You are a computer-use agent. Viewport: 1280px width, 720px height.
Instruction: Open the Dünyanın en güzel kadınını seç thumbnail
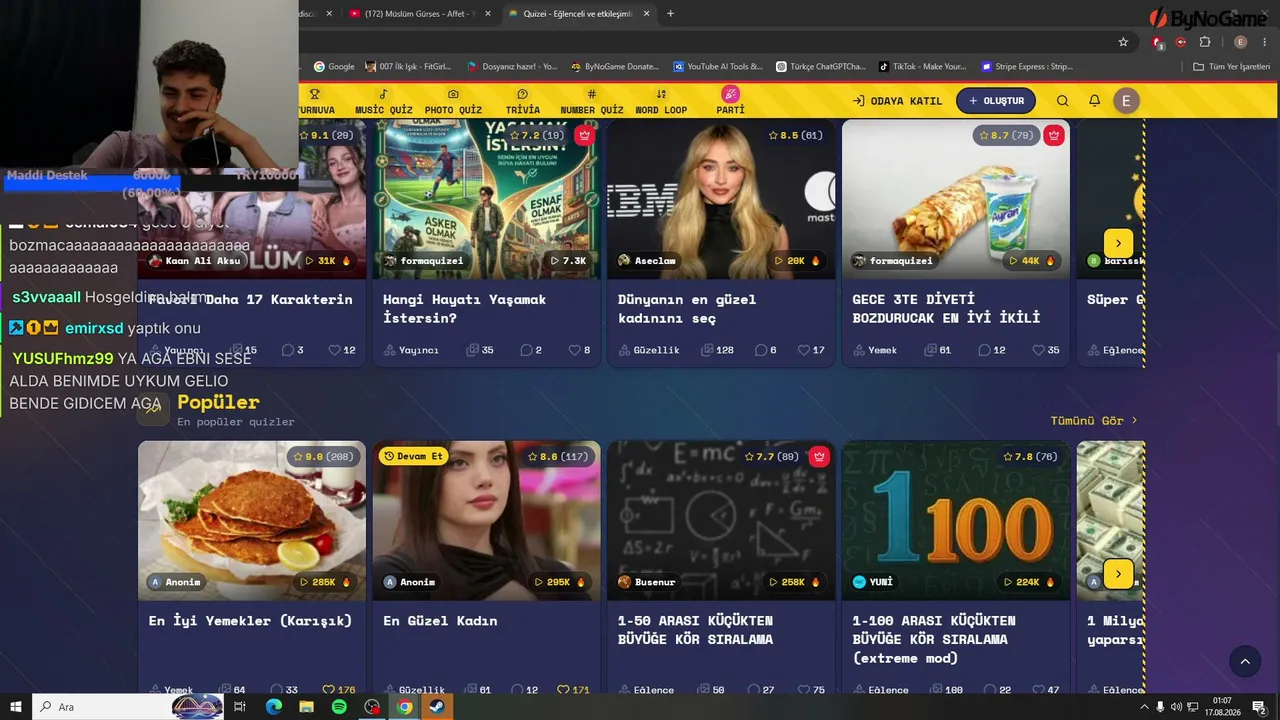[x=721, y=199]
